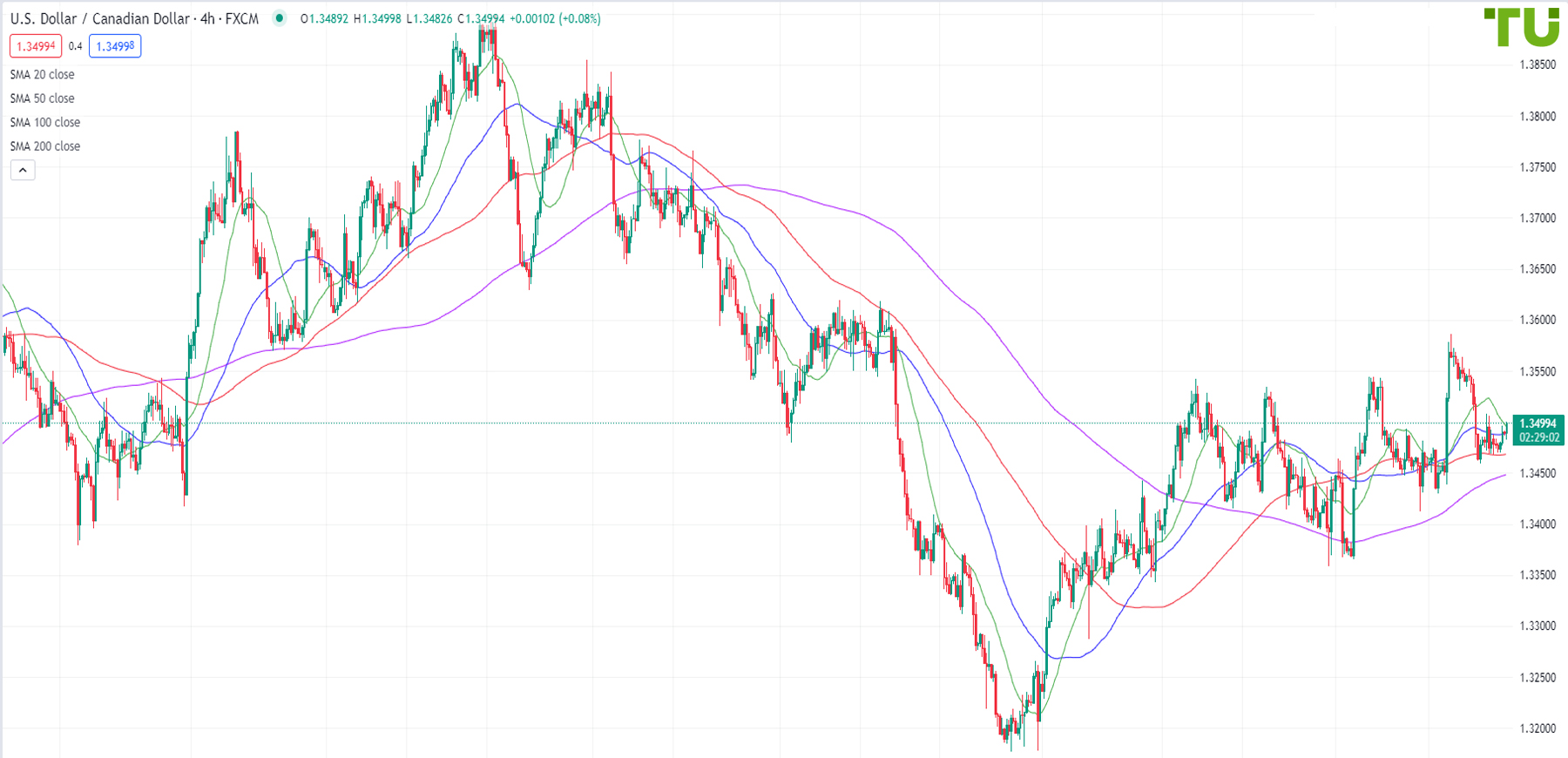Click the 1.32000 price axis label
The image size is (1568, 758).
(x=1538, y=728)
